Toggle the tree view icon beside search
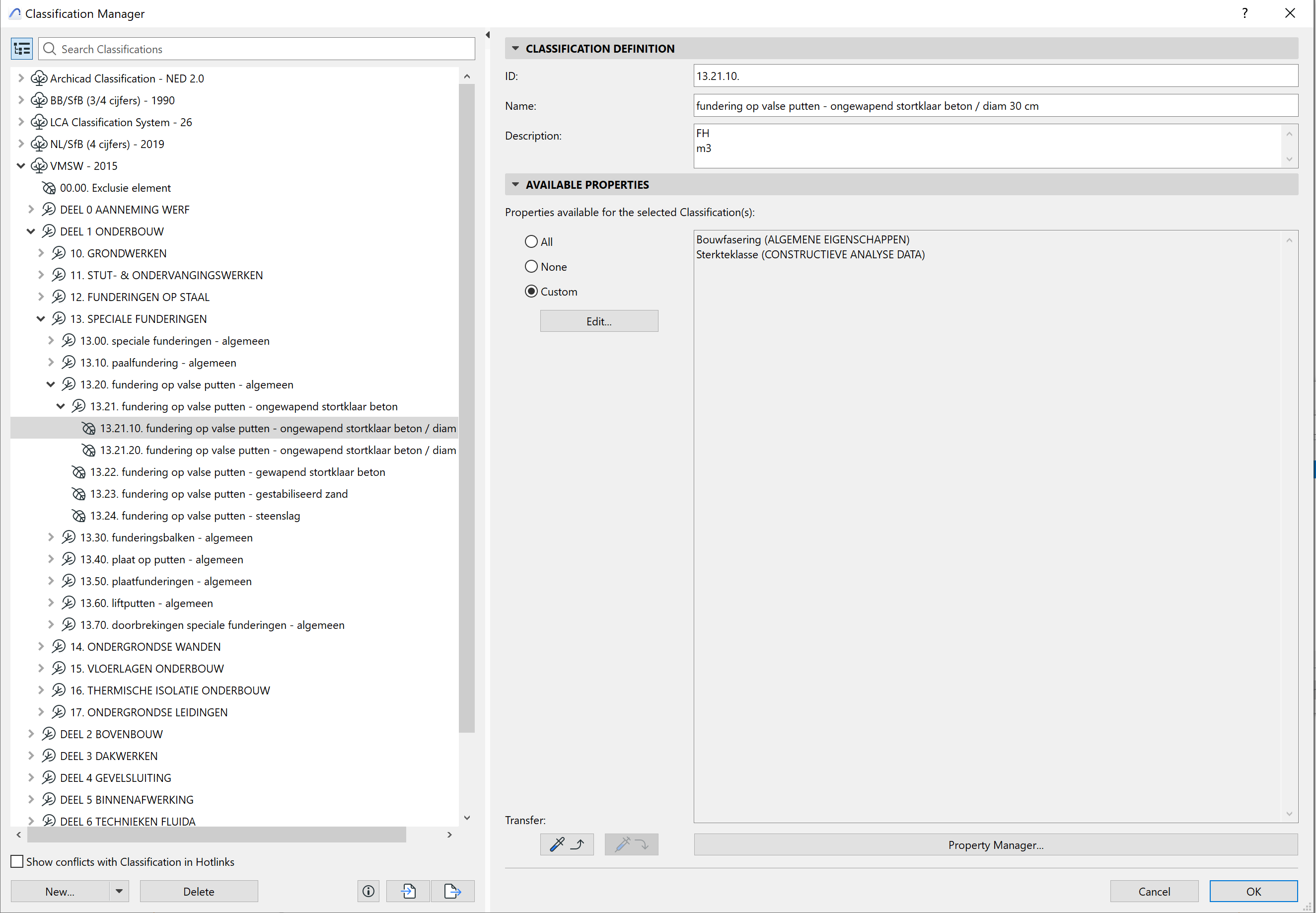 tap(22, 49)
